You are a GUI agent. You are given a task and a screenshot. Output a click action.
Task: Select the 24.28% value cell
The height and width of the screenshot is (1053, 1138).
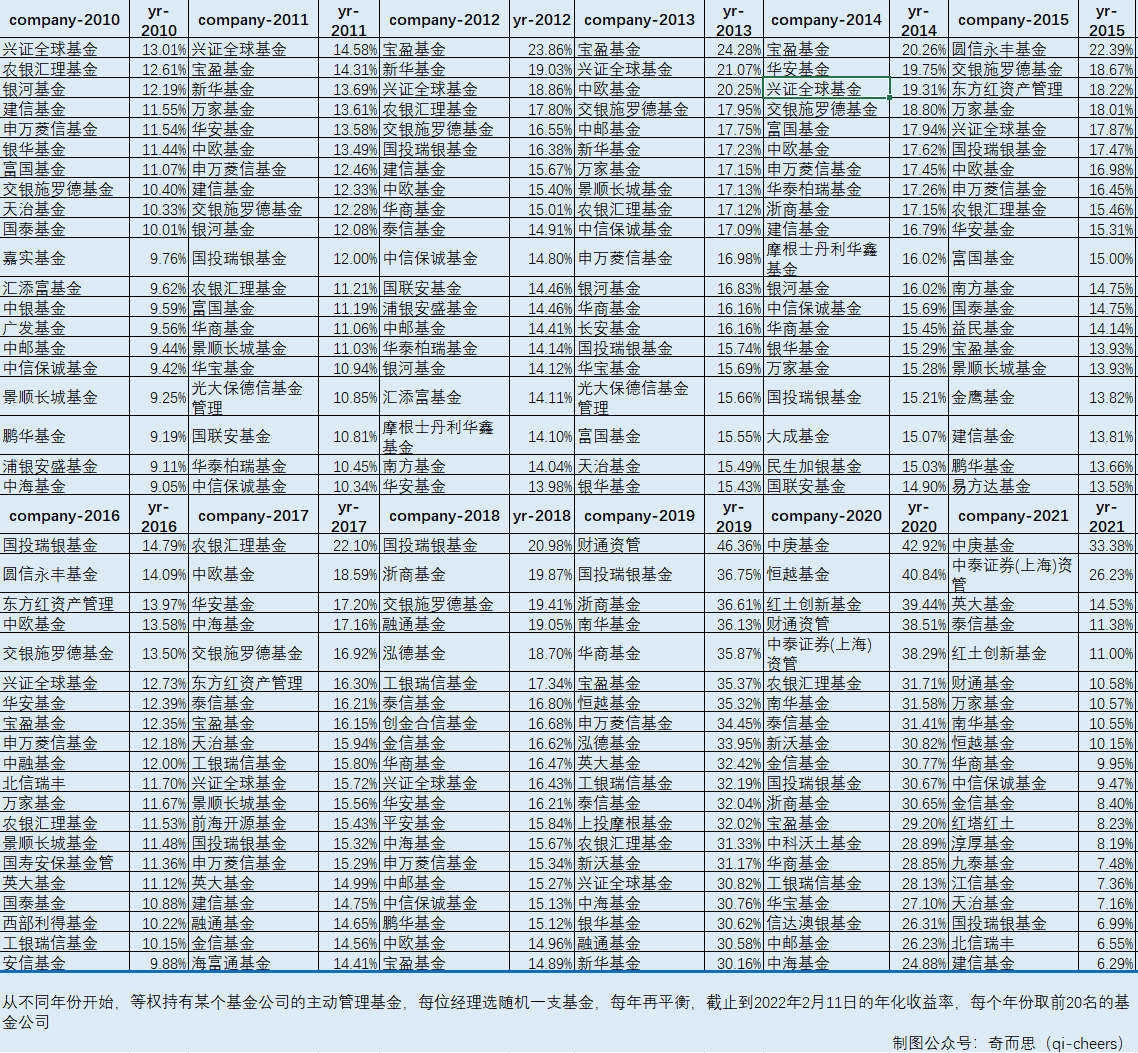point(734,49)
